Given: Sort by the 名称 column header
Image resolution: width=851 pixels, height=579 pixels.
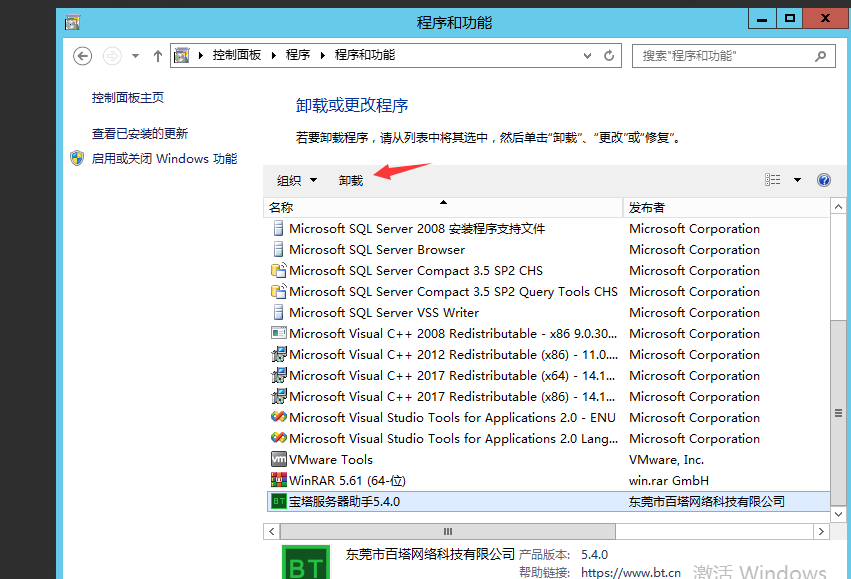Looking at the screenshot, I should pos(443,207).
